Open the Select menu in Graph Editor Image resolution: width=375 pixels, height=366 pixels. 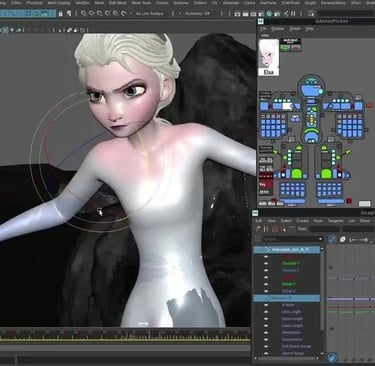coord(286,221)
